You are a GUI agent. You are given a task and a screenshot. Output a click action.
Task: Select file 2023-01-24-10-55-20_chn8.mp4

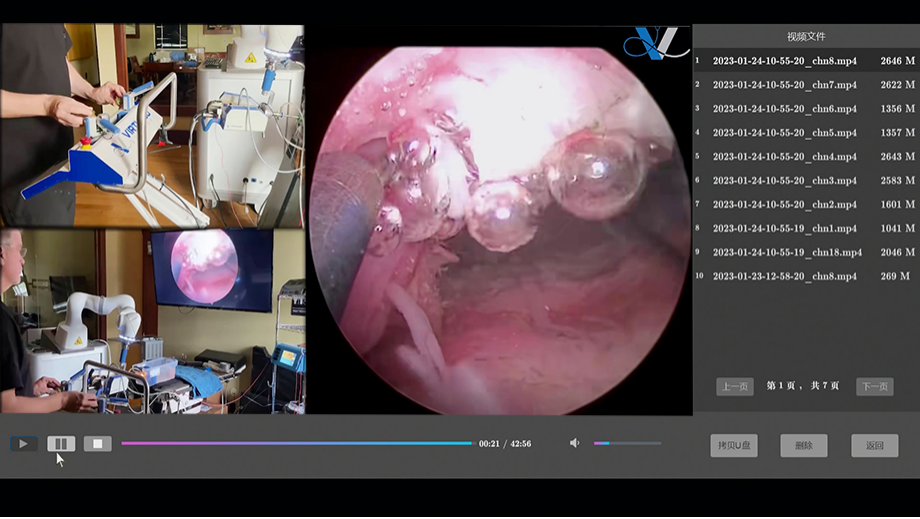(784, 61)
